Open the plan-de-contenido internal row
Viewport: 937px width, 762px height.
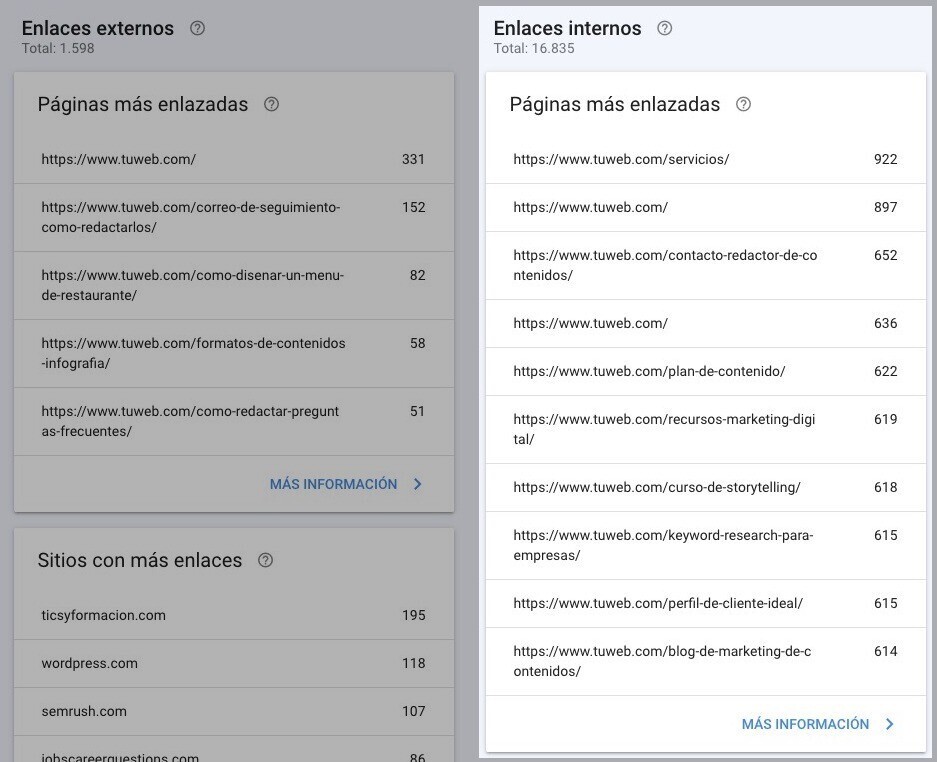pyautogui.click(x=706, y=371)
